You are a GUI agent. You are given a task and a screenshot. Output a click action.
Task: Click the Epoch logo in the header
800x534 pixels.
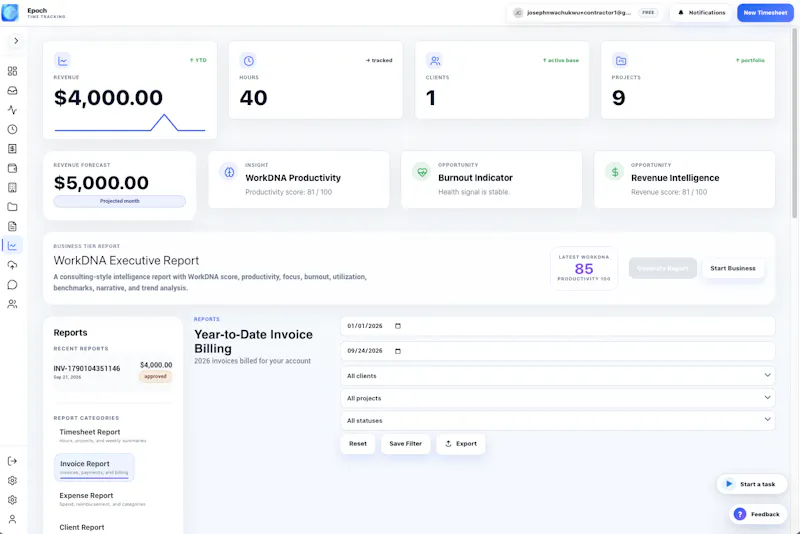[x=10, y=12]
